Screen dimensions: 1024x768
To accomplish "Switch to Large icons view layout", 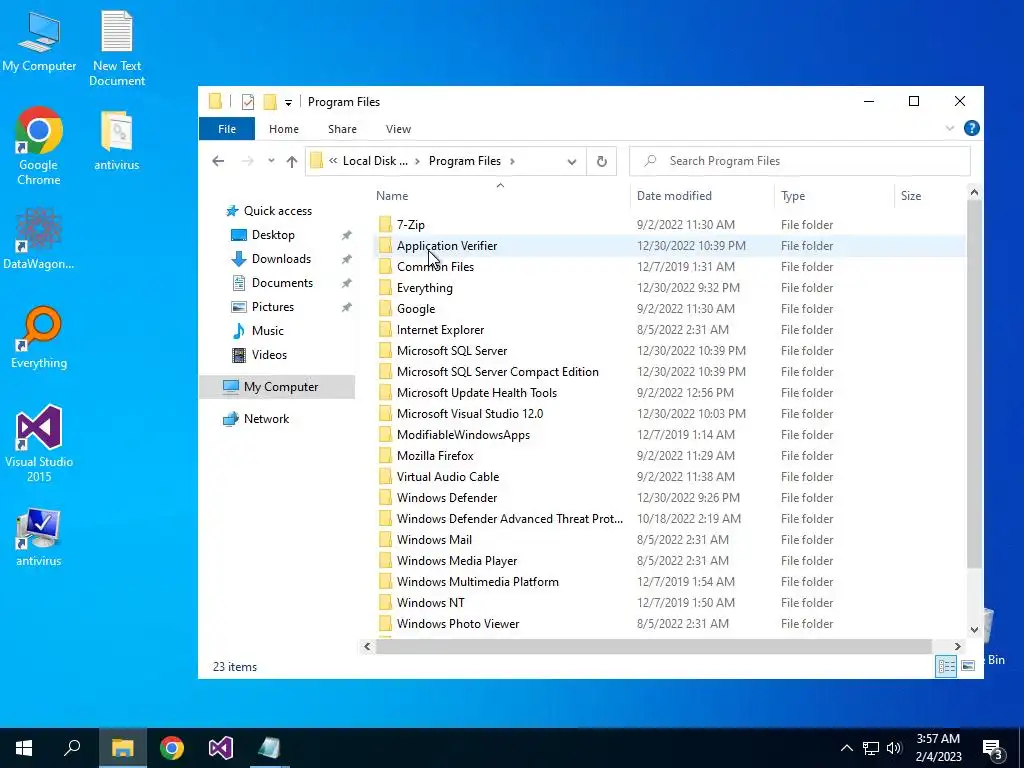I will point(968,666).
